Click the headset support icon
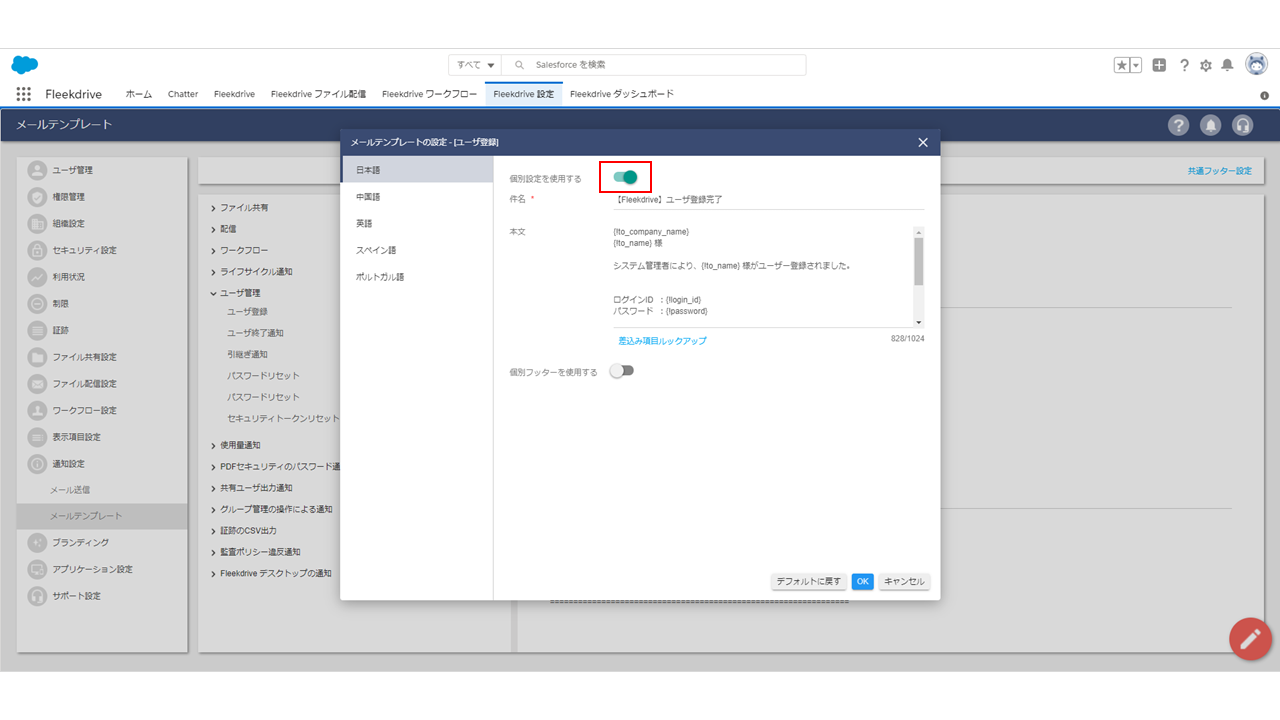 point(1243,125)
